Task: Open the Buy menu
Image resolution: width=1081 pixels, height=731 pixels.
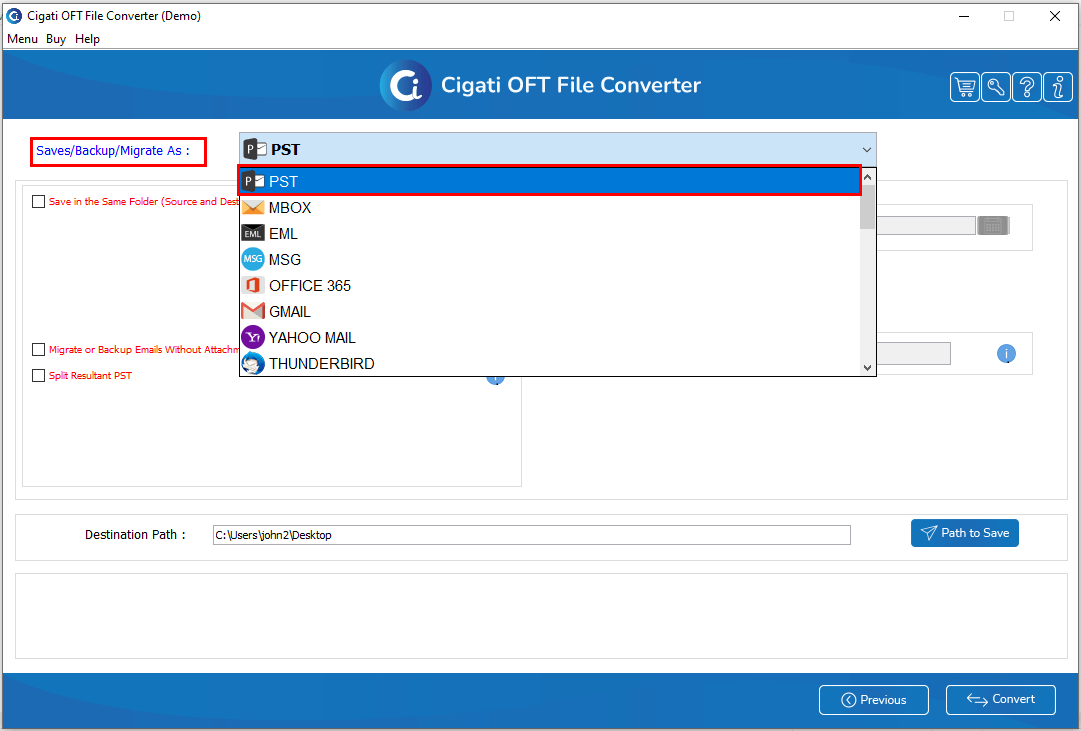Action: (x=56, y=39)
